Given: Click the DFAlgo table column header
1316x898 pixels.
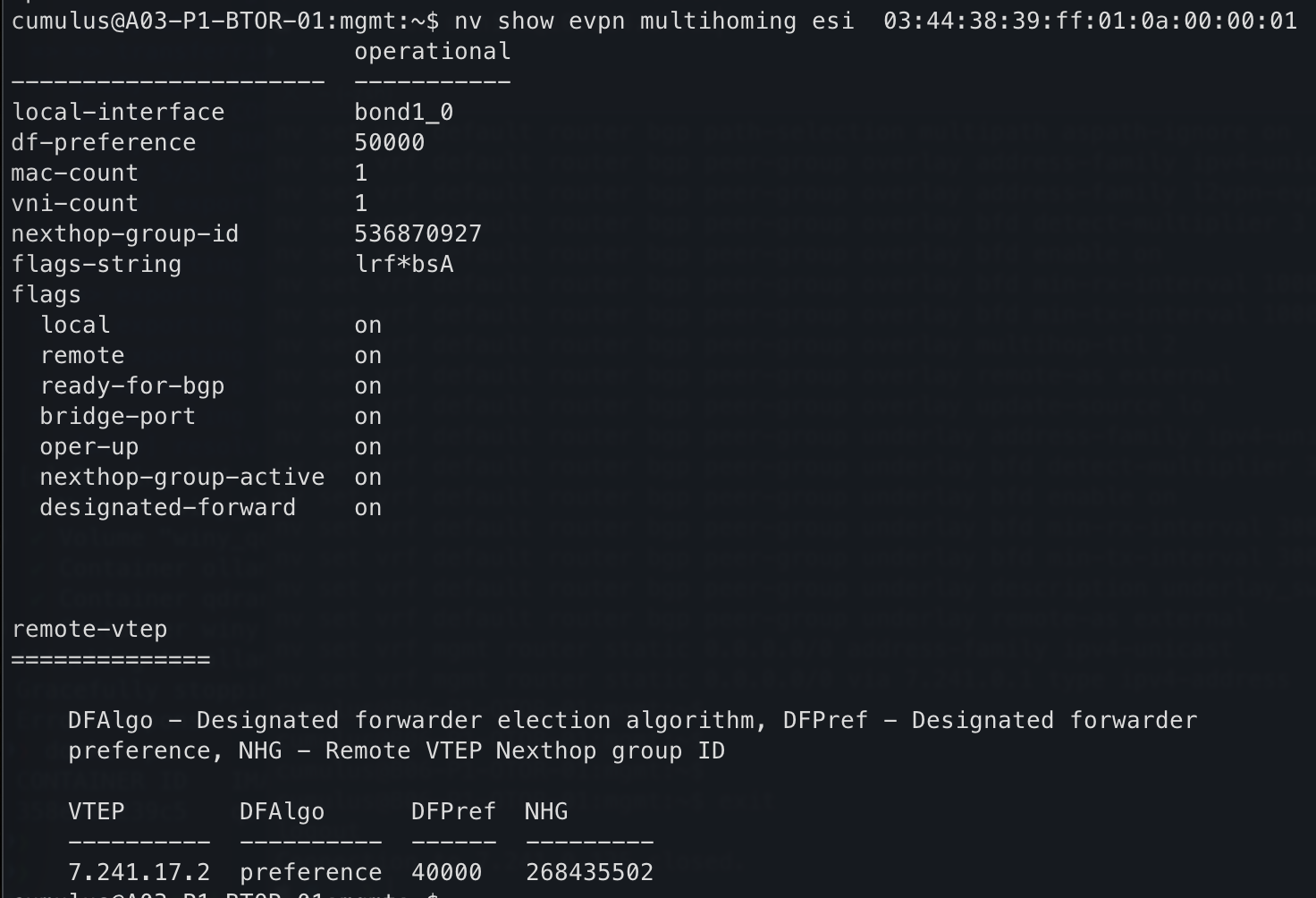Looking at the screenshot, I should (282, 811).
